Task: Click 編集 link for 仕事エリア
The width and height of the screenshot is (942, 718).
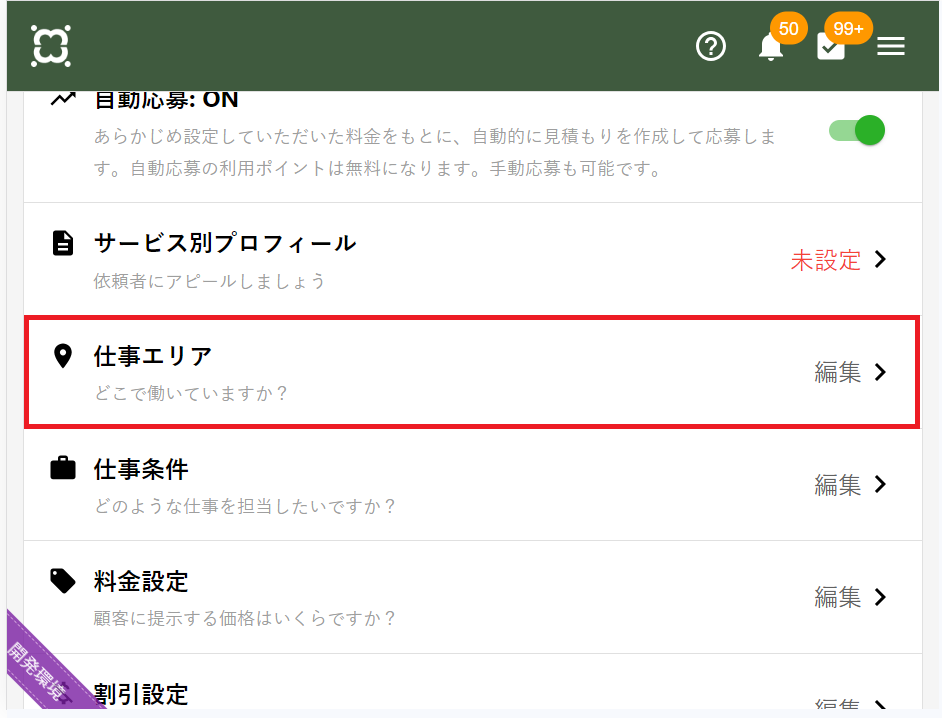Action: tap(837, 373)
